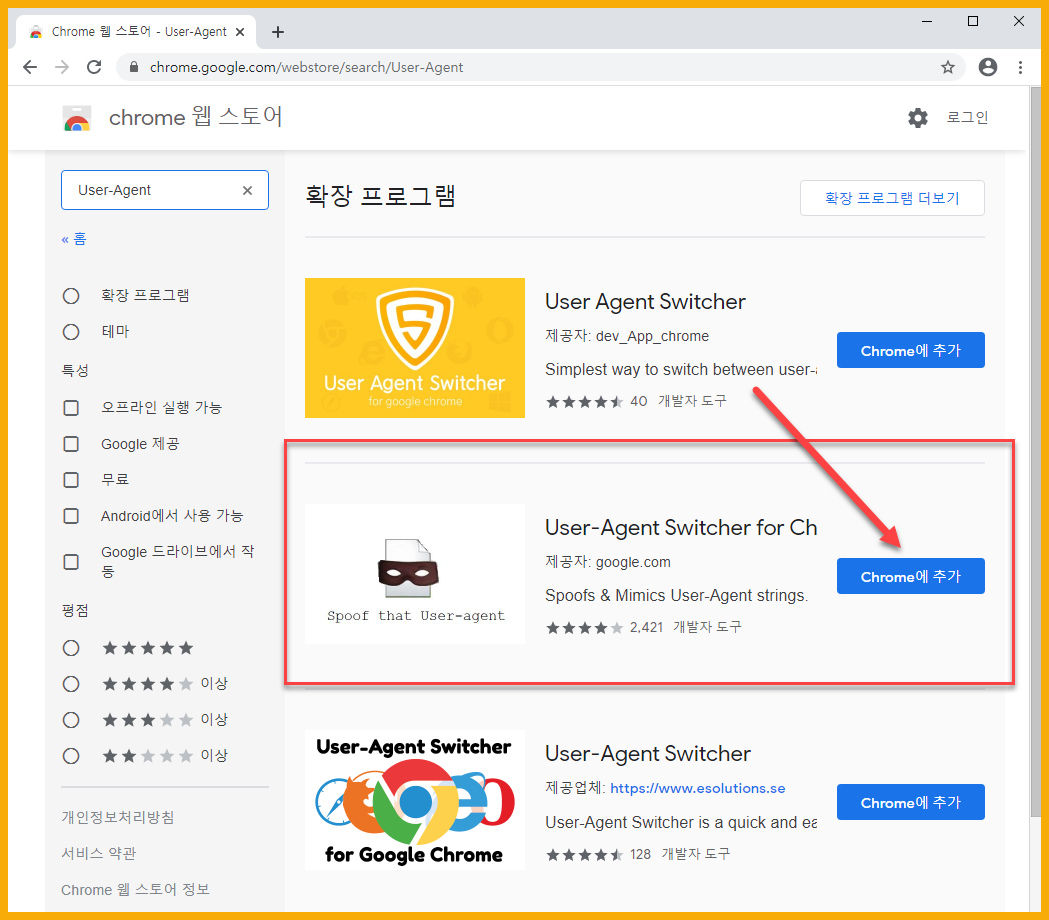Click 개발자 도구 category beside 128 ratings
The height and width of the screenshot is (920, 1049).
tap(696, 854)
